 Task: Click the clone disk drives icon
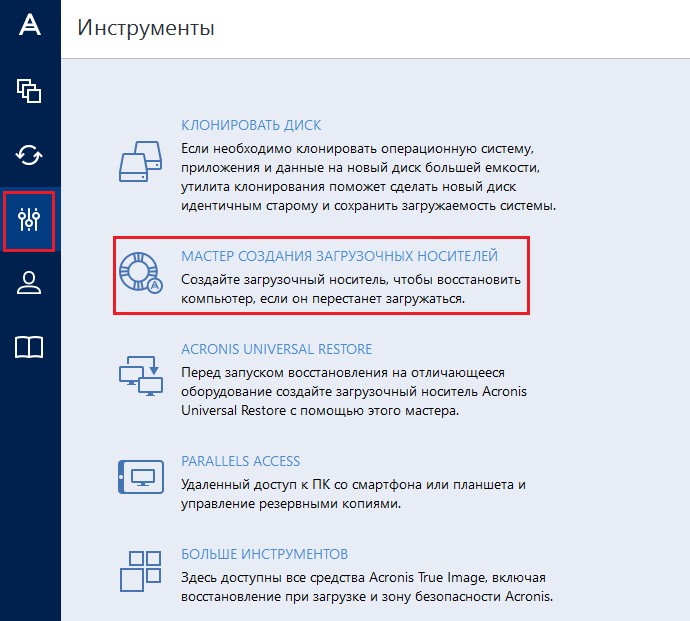pos(141,161)
